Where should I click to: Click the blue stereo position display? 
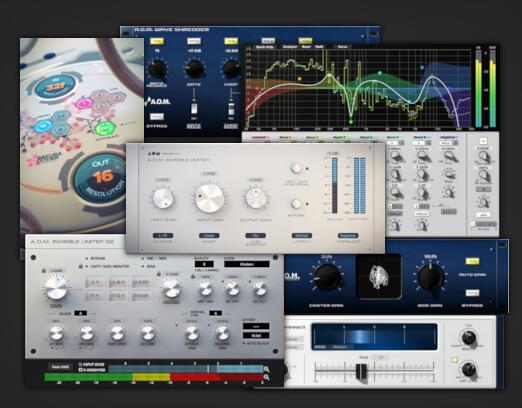[374, 336]
